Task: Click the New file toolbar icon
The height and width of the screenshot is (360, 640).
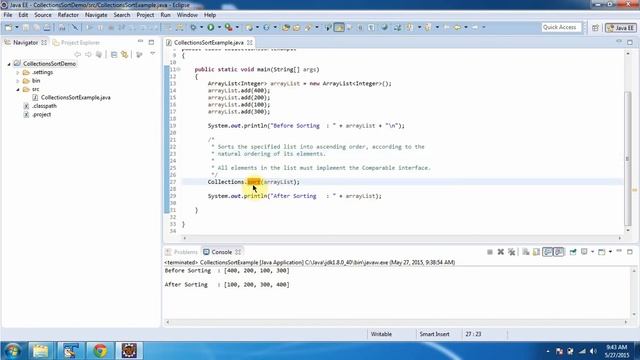Action: click(8, 27)
